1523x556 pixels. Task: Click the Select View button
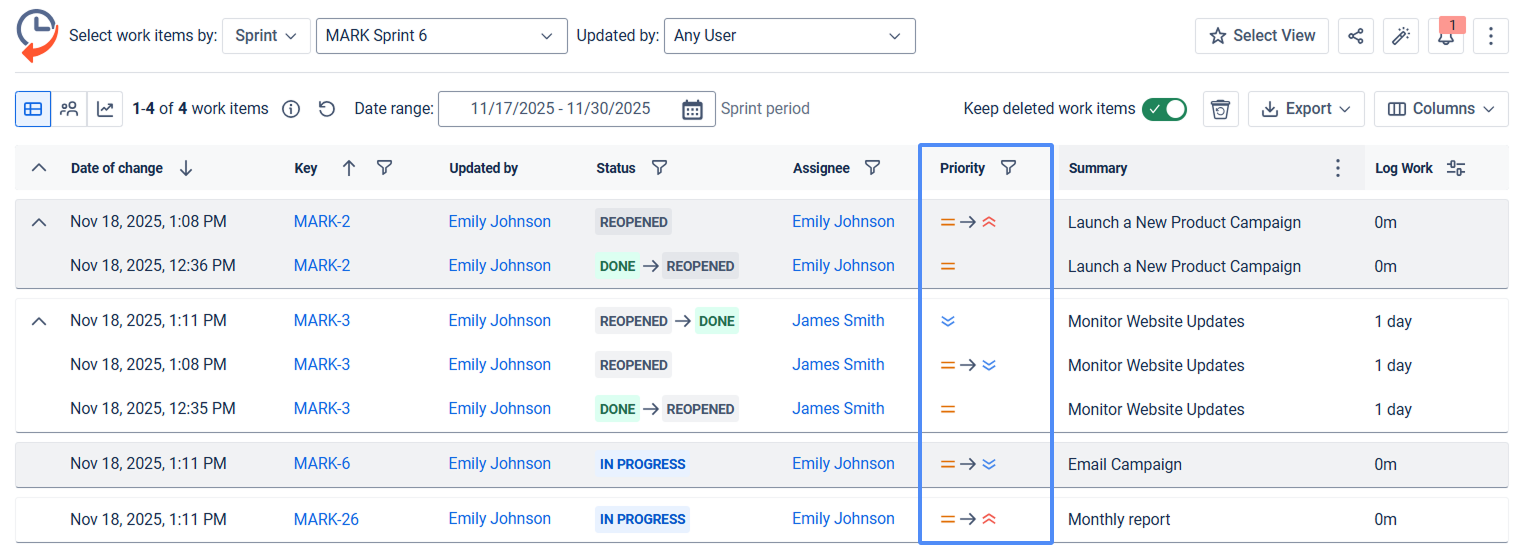[1262, 36]
